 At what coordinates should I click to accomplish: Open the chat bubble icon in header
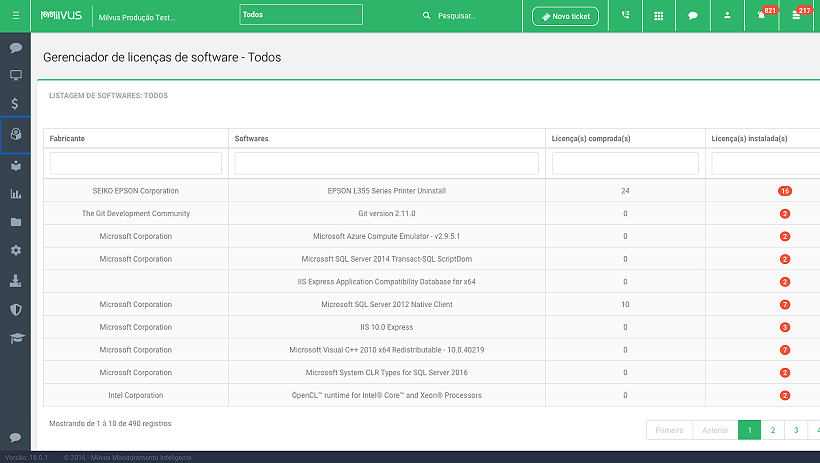[693, 16]
